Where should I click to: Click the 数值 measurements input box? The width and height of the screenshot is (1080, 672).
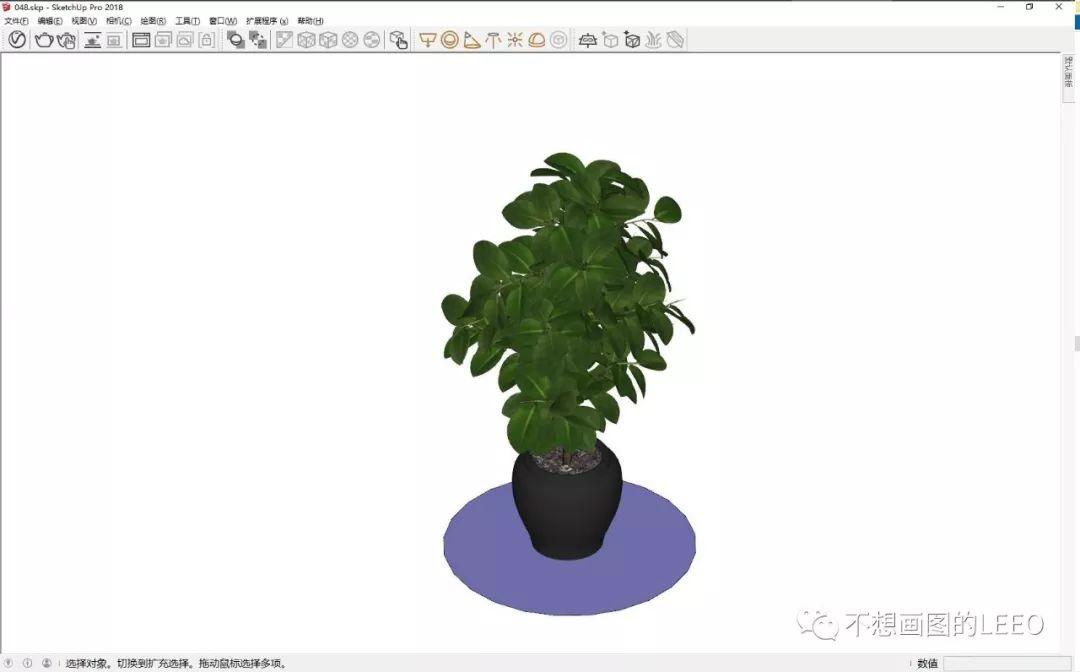1009,663
